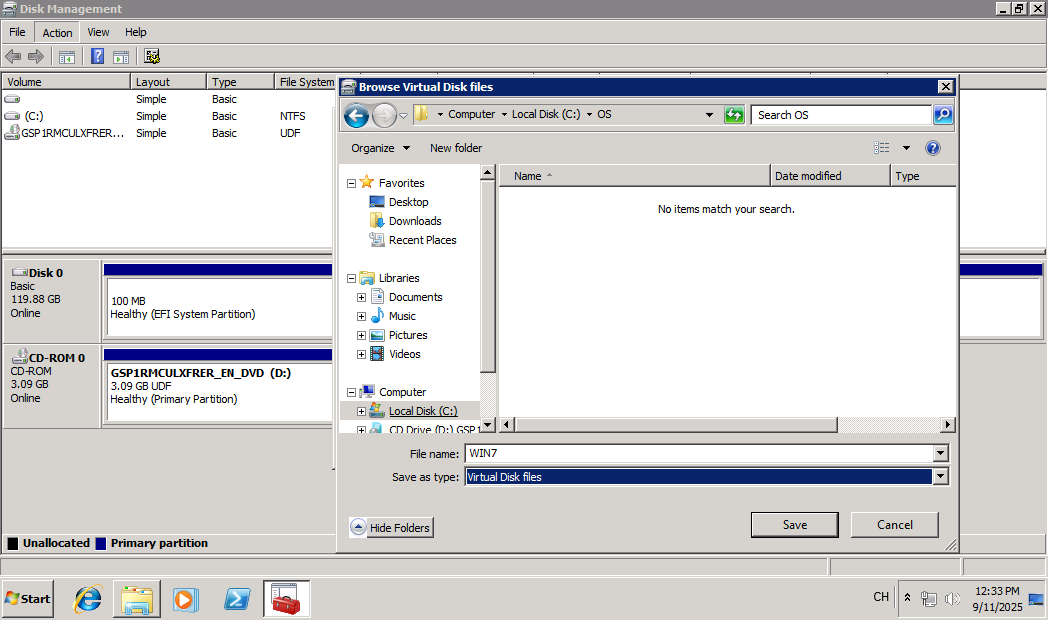Click the Change your view icon
This screenshot has width=1048, height=620.
pos(881,148)
